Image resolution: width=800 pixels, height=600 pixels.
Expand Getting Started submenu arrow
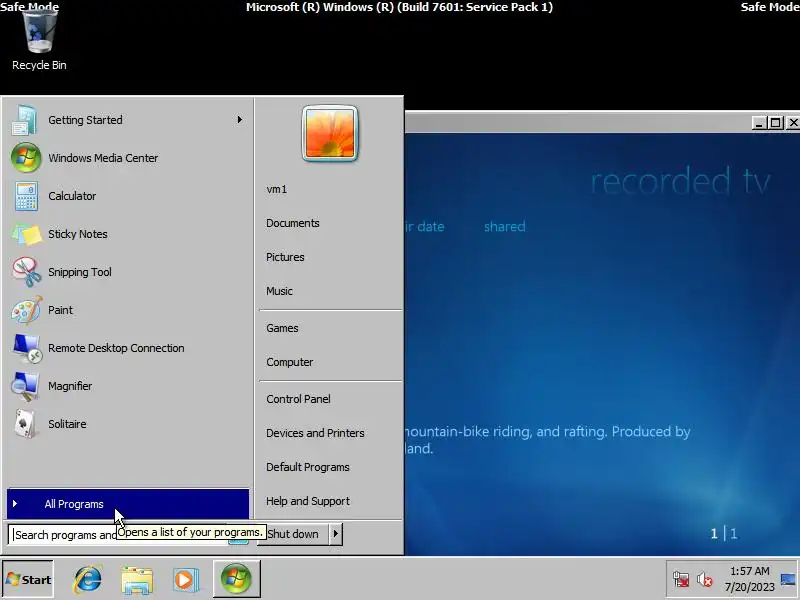tap(240, 120)
